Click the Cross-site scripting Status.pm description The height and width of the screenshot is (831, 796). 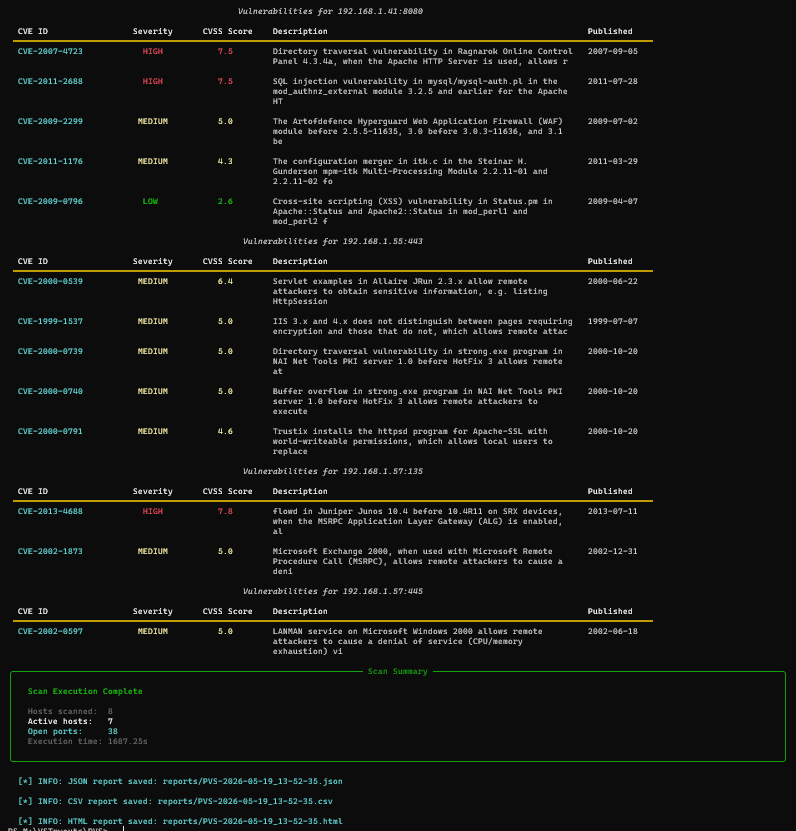click(x=412, y=211)
